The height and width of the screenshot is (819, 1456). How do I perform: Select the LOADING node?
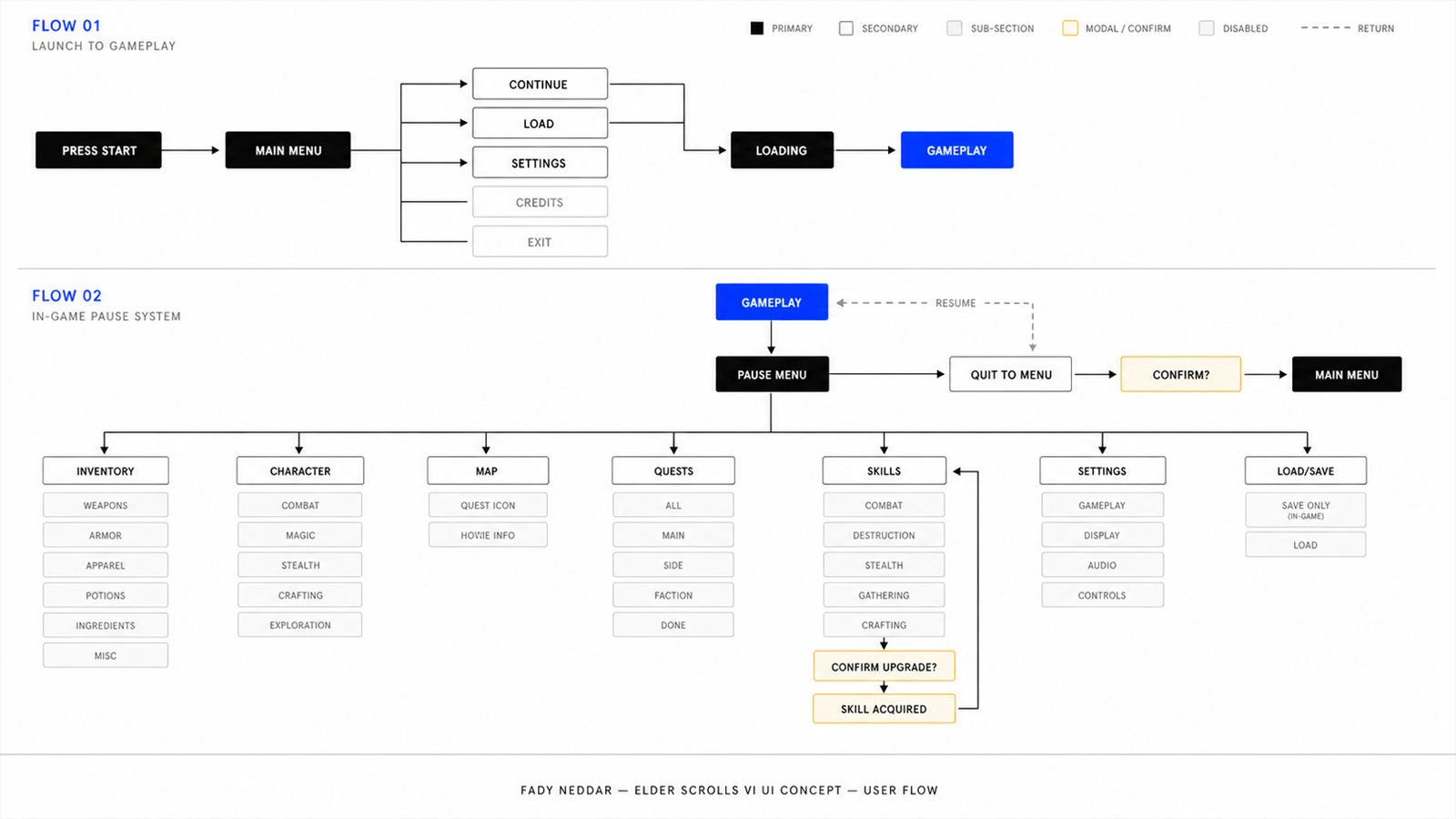[782, 150]
